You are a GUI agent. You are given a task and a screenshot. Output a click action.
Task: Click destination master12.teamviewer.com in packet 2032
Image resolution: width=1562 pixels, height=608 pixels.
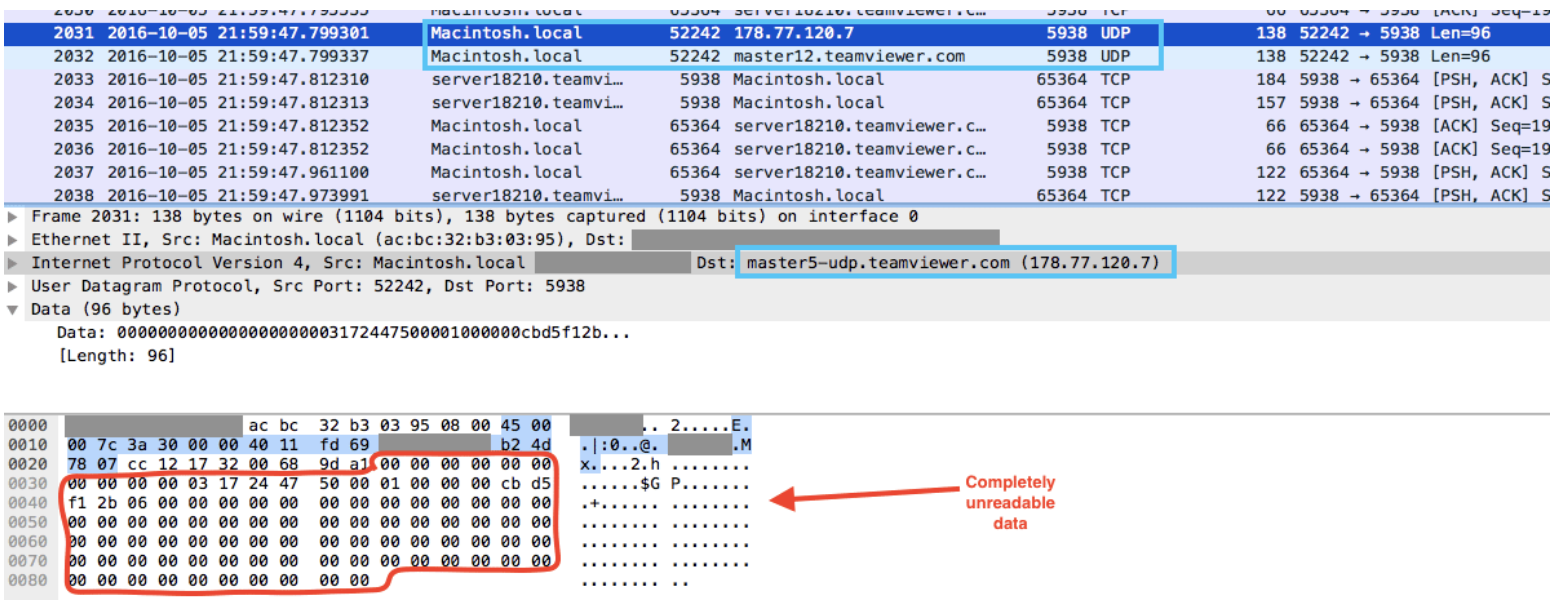click(x=849, y=56)
